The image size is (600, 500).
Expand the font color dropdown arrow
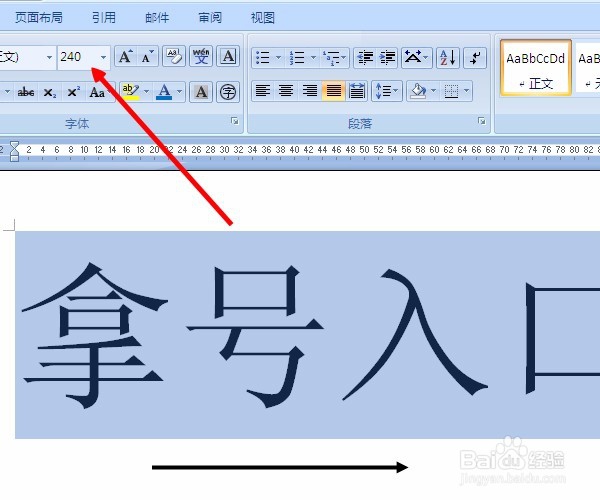pyautogui.click(x=179, y=92)
